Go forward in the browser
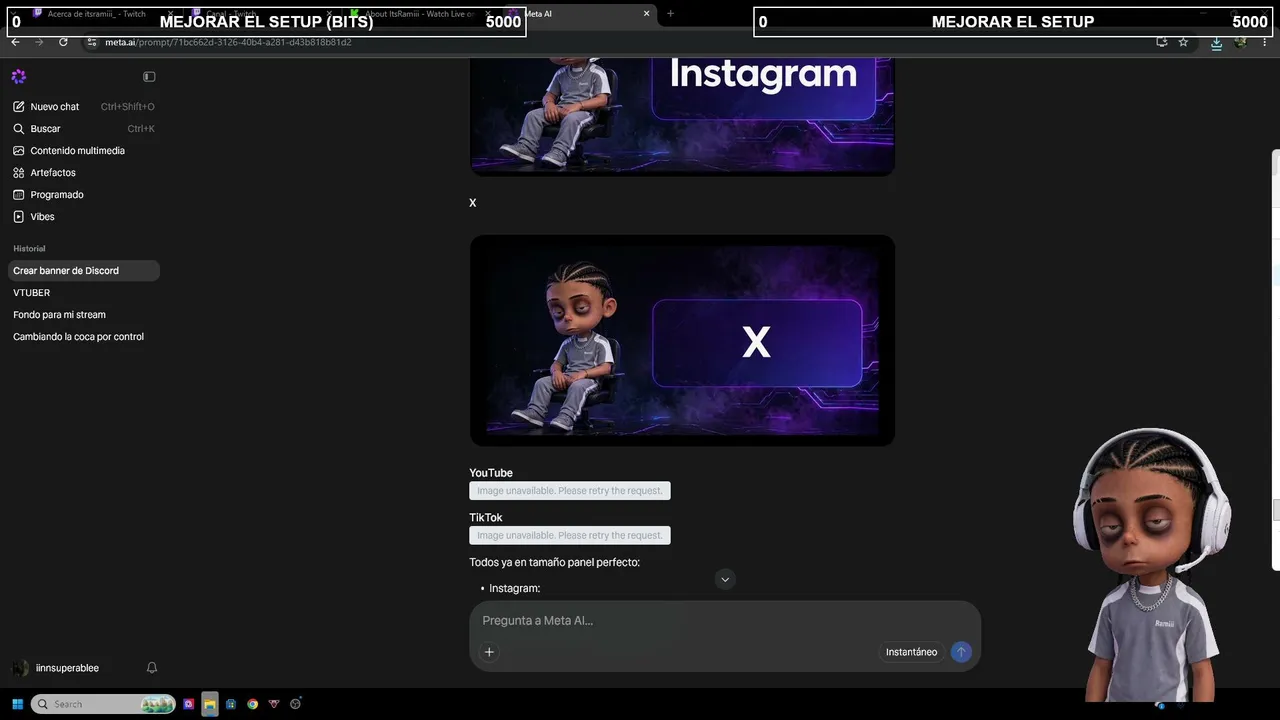The width and height of the screenshot is (1280, 720). click(39, 42)
